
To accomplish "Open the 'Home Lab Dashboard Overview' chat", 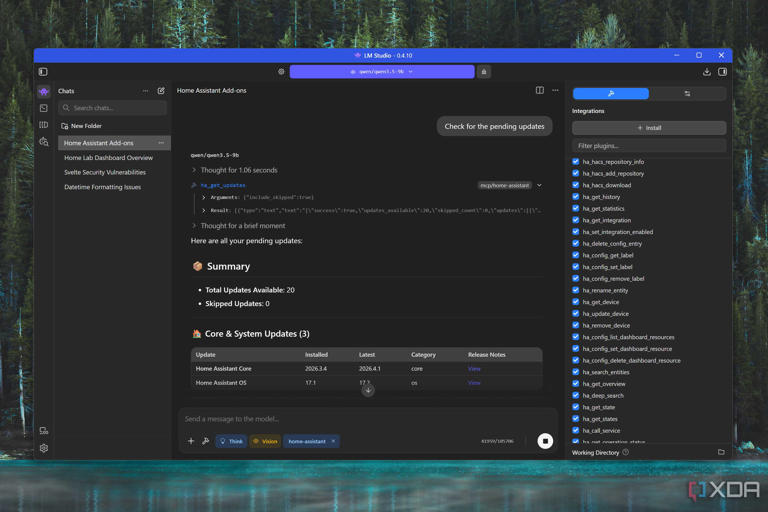I will tap(108, 158).
